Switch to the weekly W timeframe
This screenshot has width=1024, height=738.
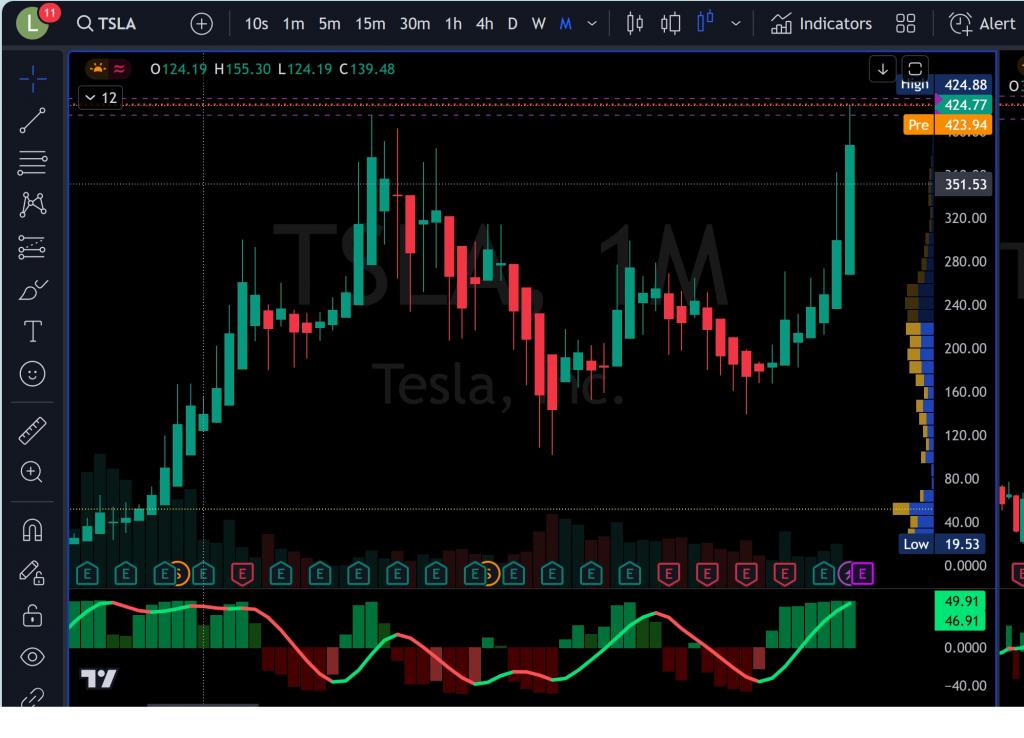point(538,24)
